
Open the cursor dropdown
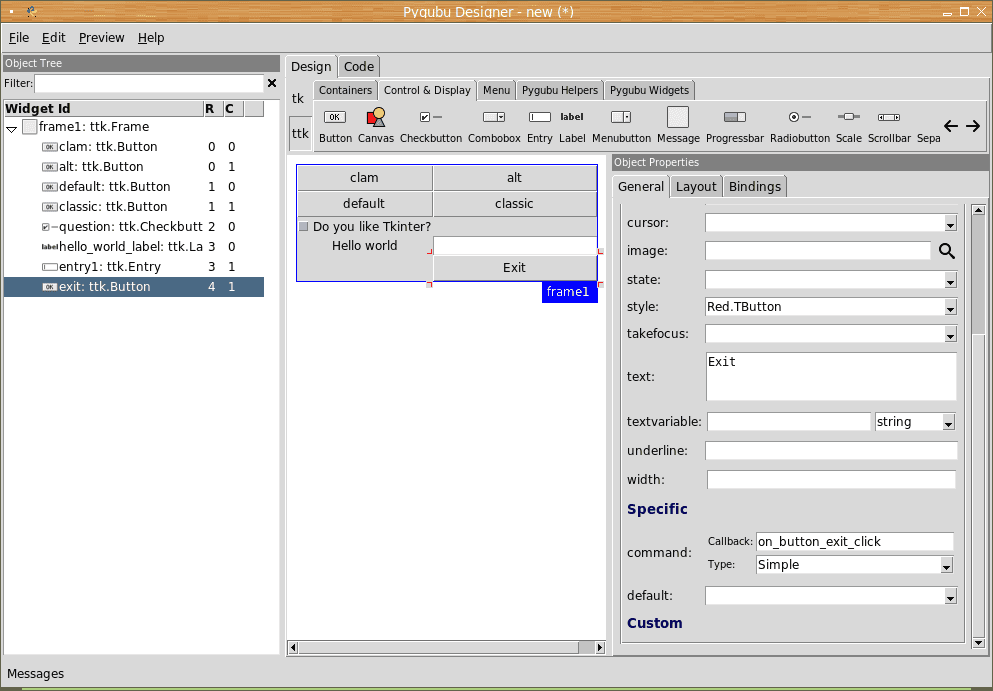[x=949, y=223]
